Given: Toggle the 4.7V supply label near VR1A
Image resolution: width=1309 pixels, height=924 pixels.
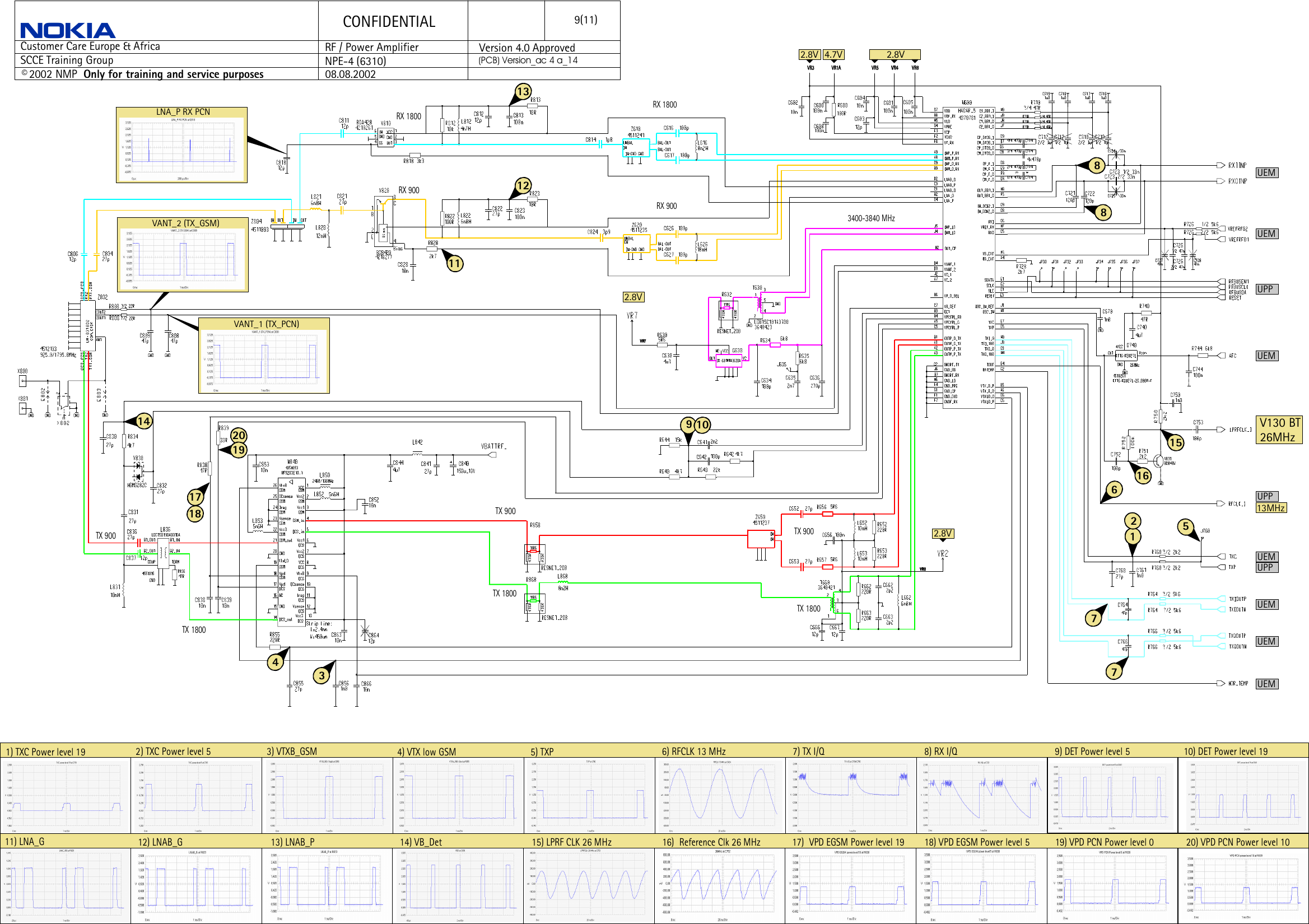Looking at the screenshot, I should coord(833,54).
